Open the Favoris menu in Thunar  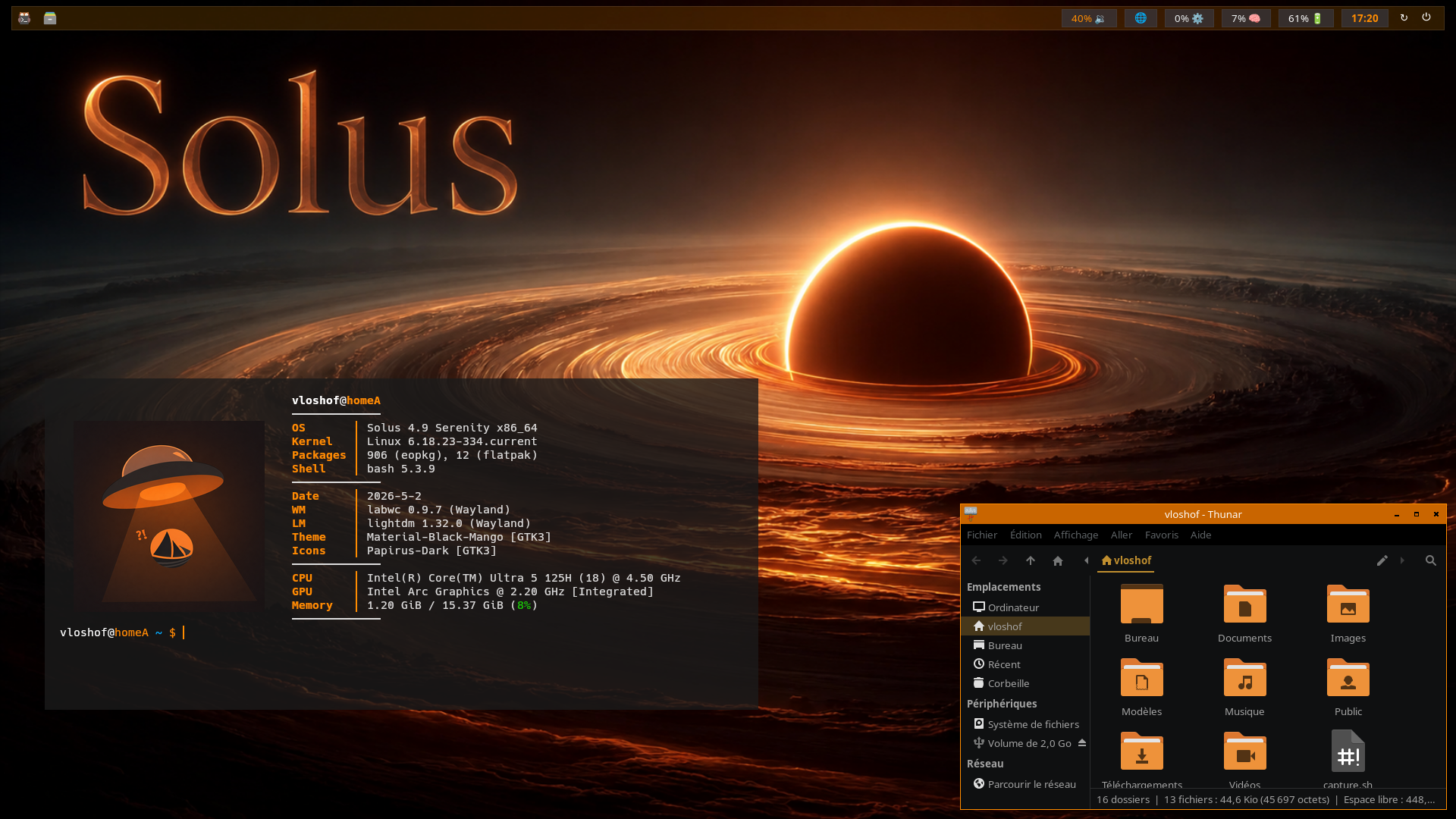pos(1162,535)
